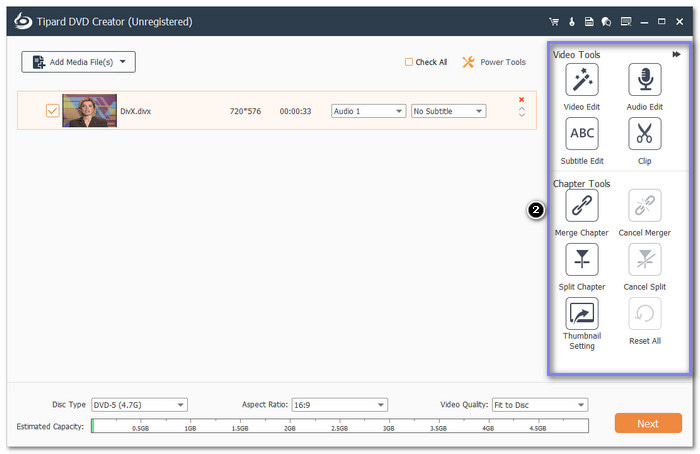The width and height of the screenshot is (700, 454).
Task: Click the 00:00:33 duration value
Action: point(295,111)
